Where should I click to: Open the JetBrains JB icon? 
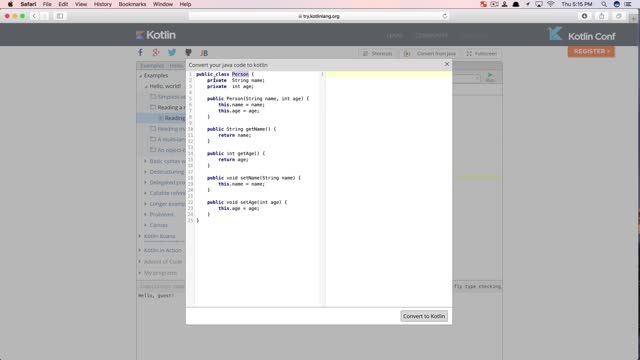tap(204, 53)
